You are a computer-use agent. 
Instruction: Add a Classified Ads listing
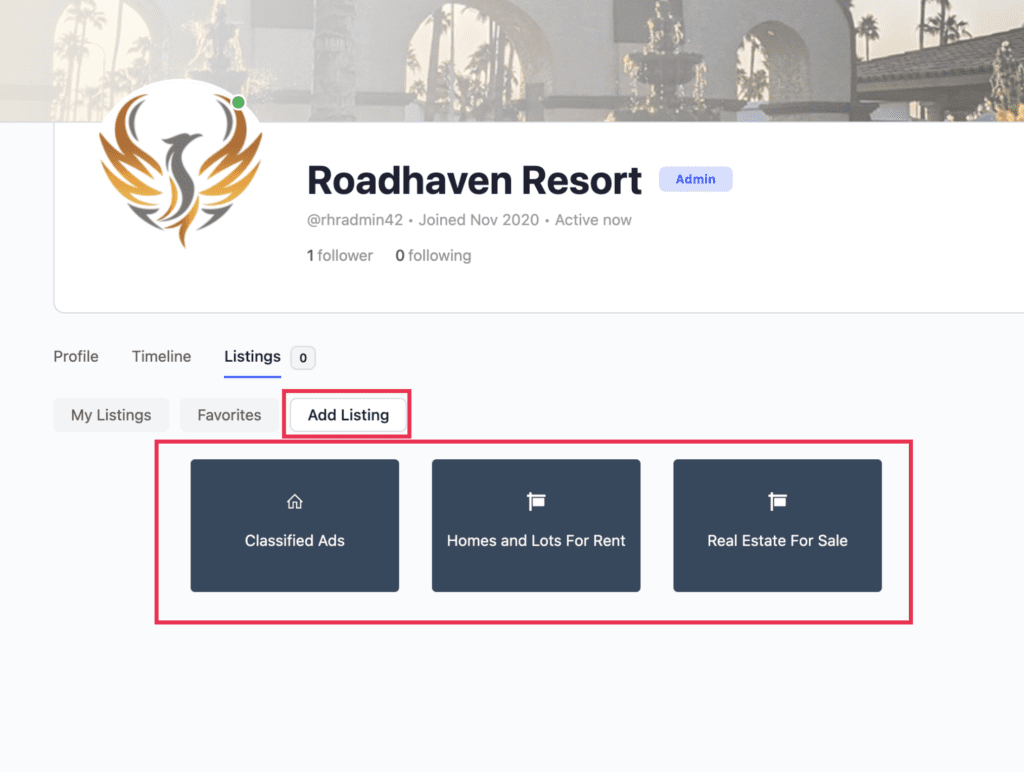coord(295,526)
